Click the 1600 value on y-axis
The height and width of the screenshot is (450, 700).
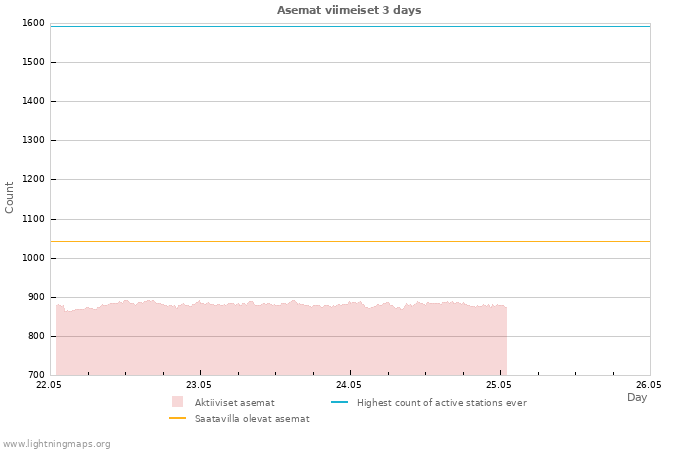point(33,23)
